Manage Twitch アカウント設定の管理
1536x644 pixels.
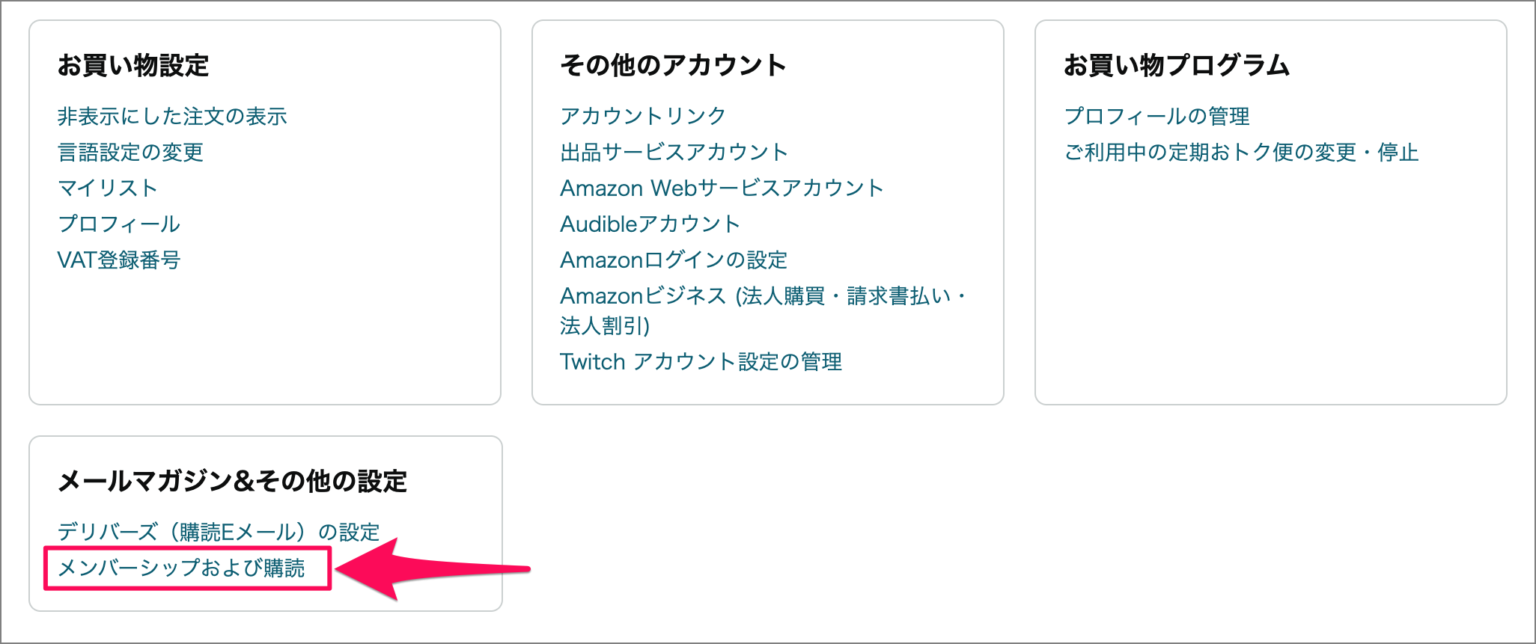click(702, 362)
